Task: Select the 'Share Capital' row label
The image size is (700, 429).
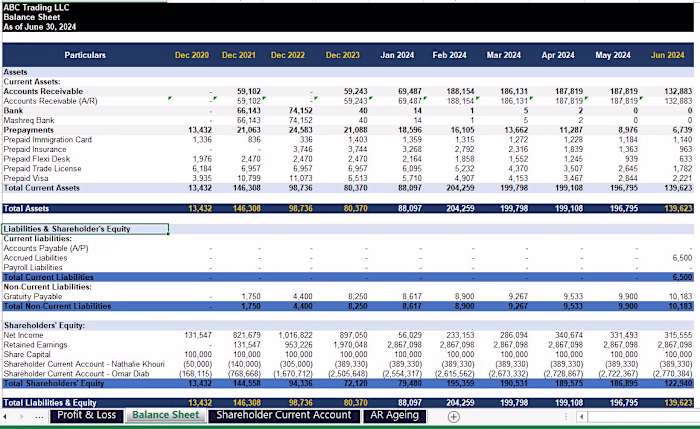Action: point(27,354)
